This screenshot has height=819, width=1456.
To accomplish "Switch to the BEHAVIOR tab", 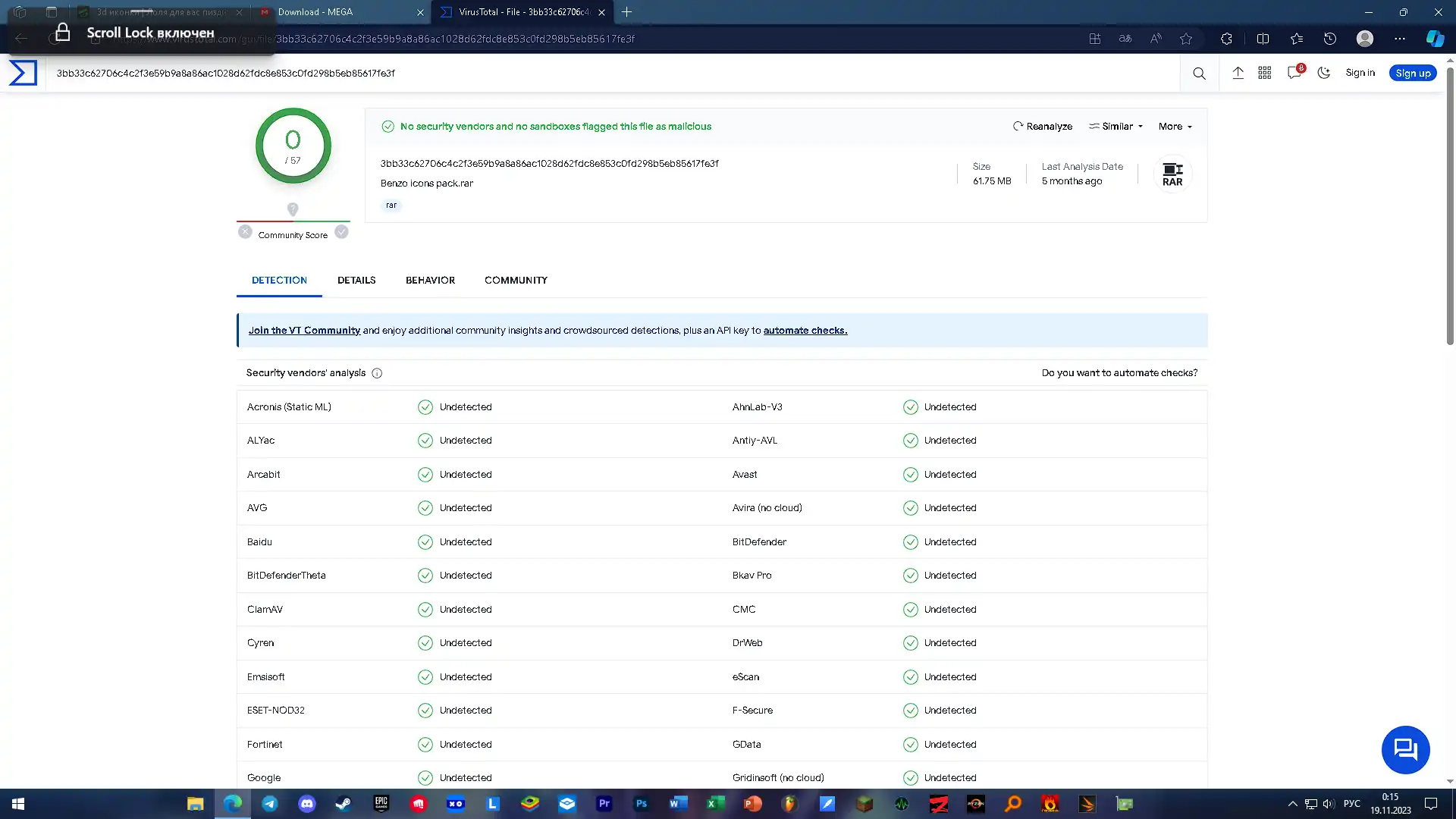I will coord(430,280).
